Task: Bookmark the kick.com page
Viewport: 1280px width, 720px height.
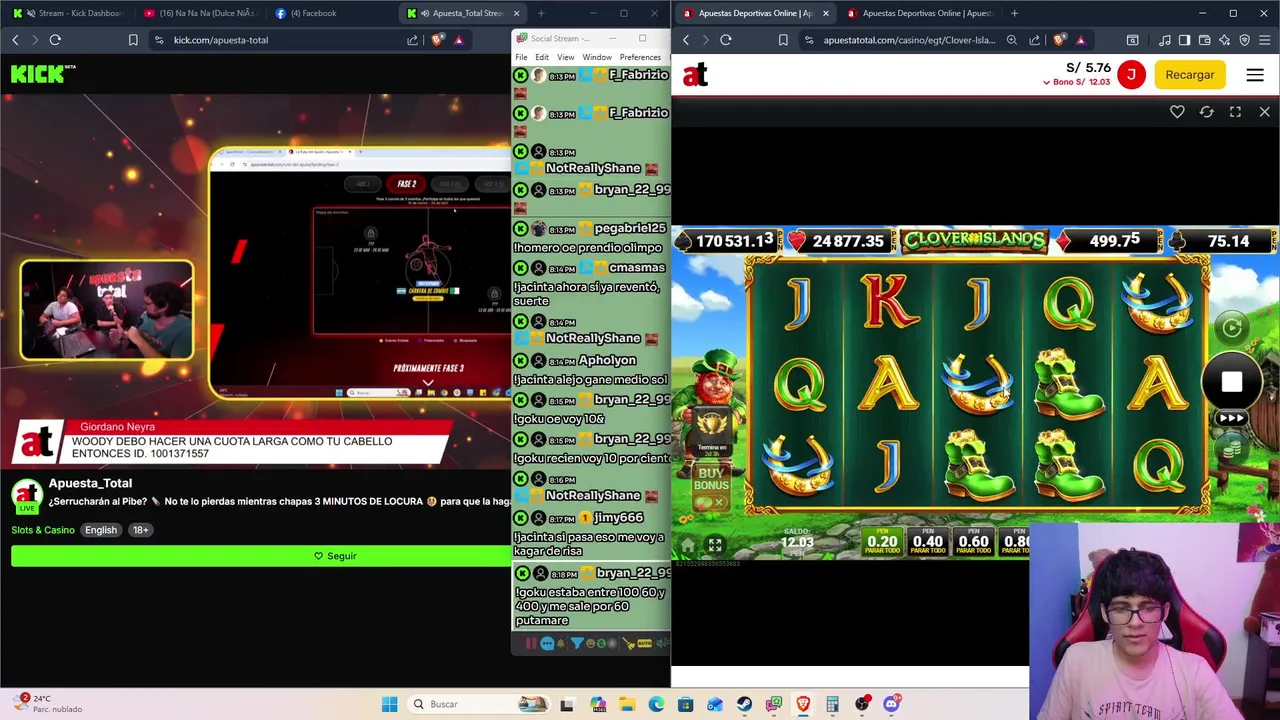Action: (133, 40)
